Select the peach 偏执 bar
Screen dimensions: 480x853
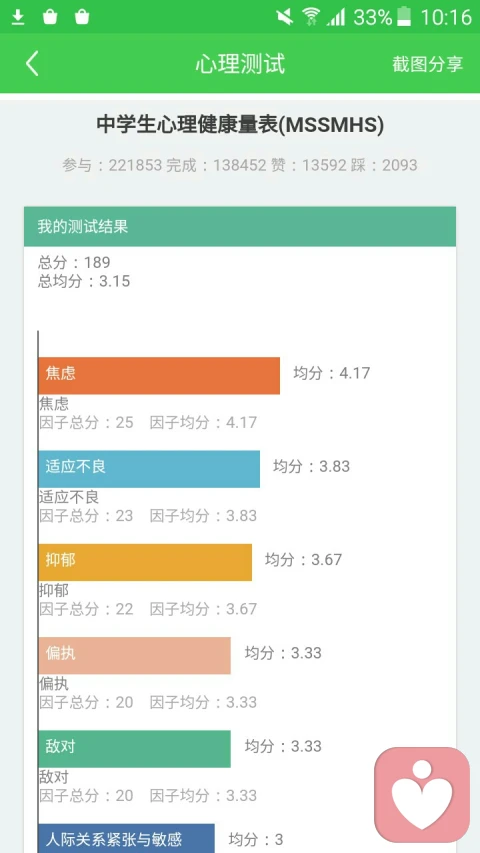[134, 656]
